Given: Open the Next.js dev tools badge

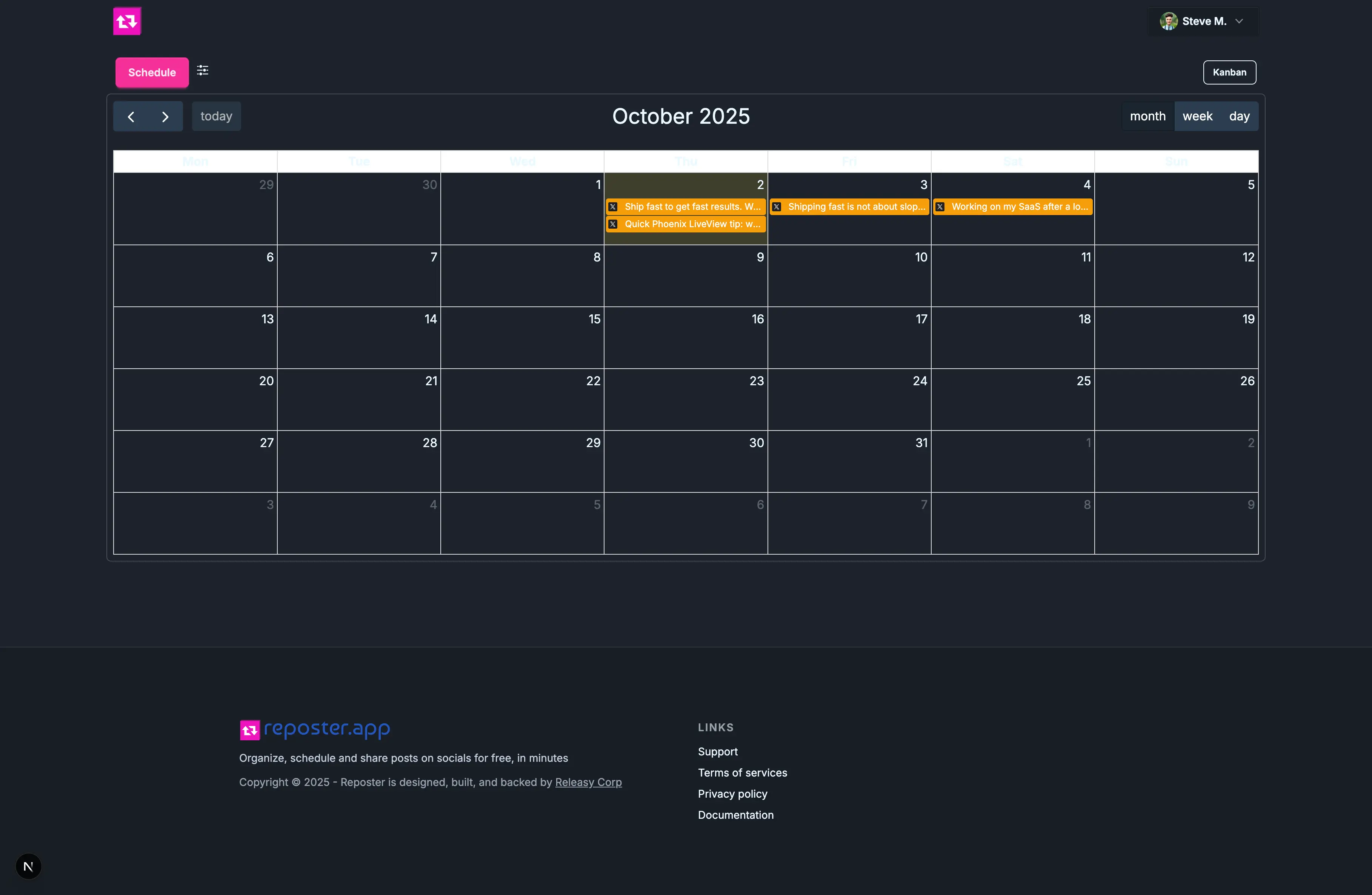Looking at the screenshot, I should click(28, 866).
